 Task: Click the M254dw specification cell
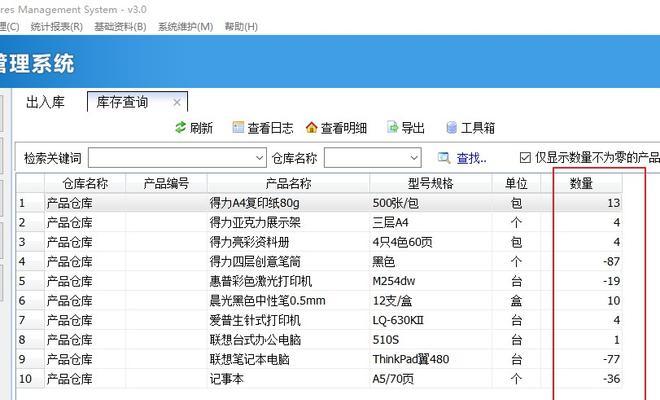[x=431, y=281]
